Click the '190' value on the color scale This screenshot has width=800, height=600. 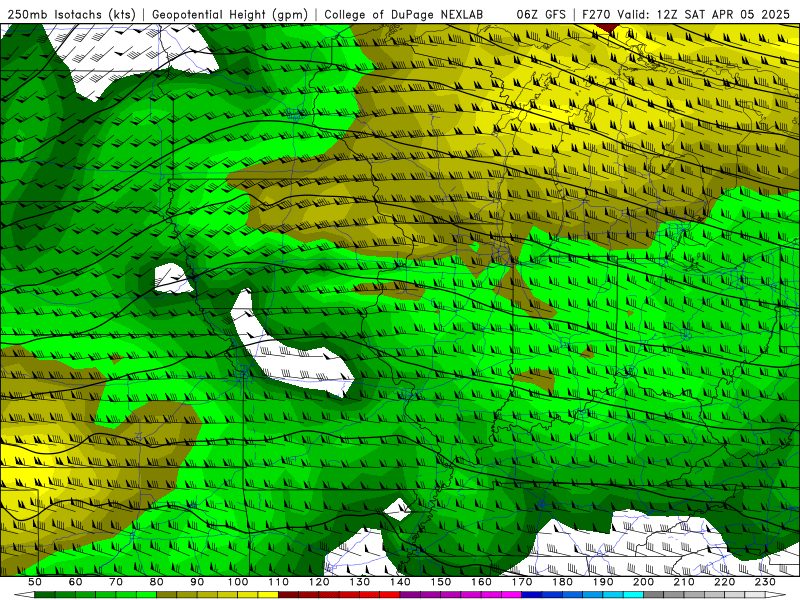click(603, 582)
